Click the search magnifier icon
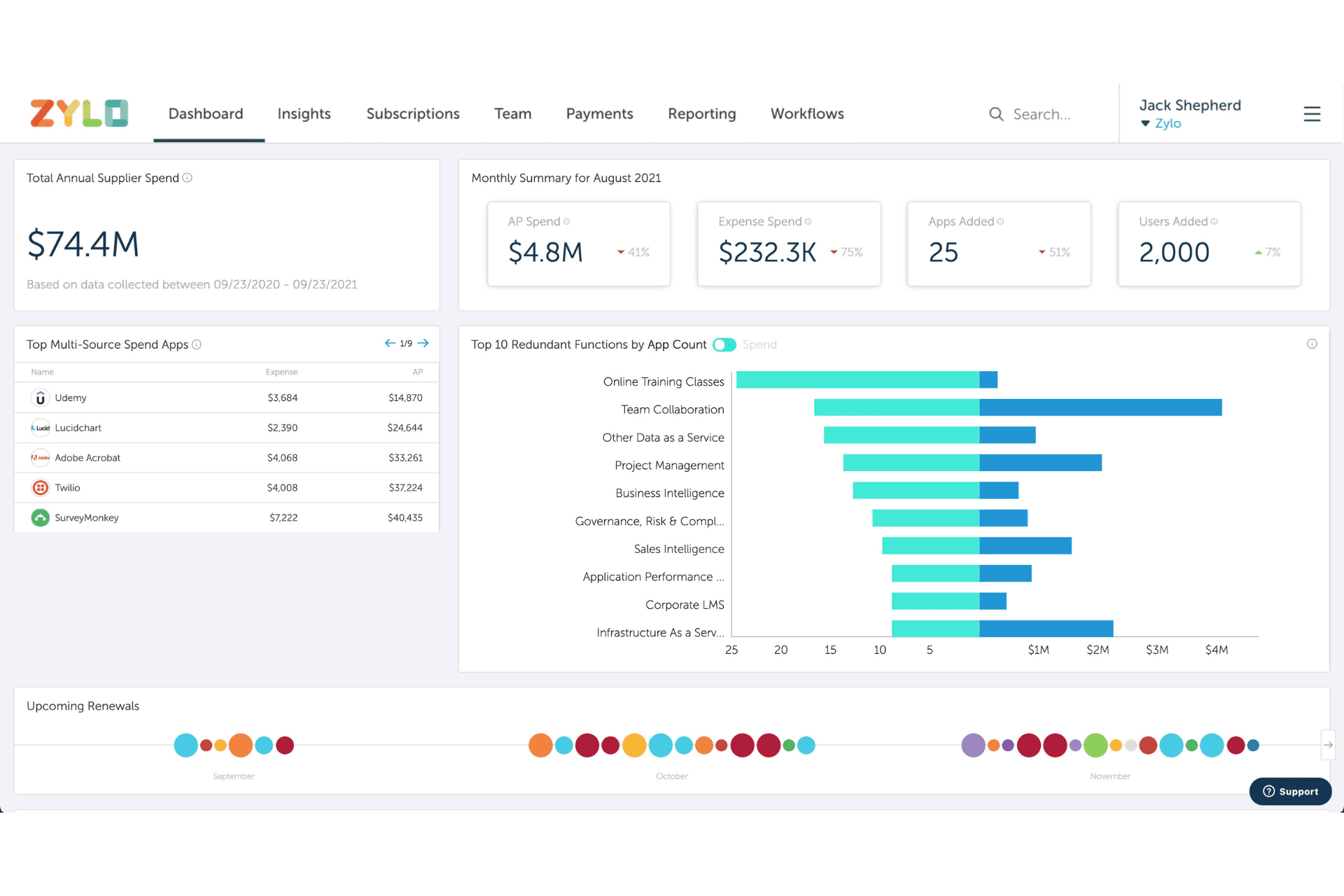Viewport: 1344px width, 896px height. click(995, 114)
